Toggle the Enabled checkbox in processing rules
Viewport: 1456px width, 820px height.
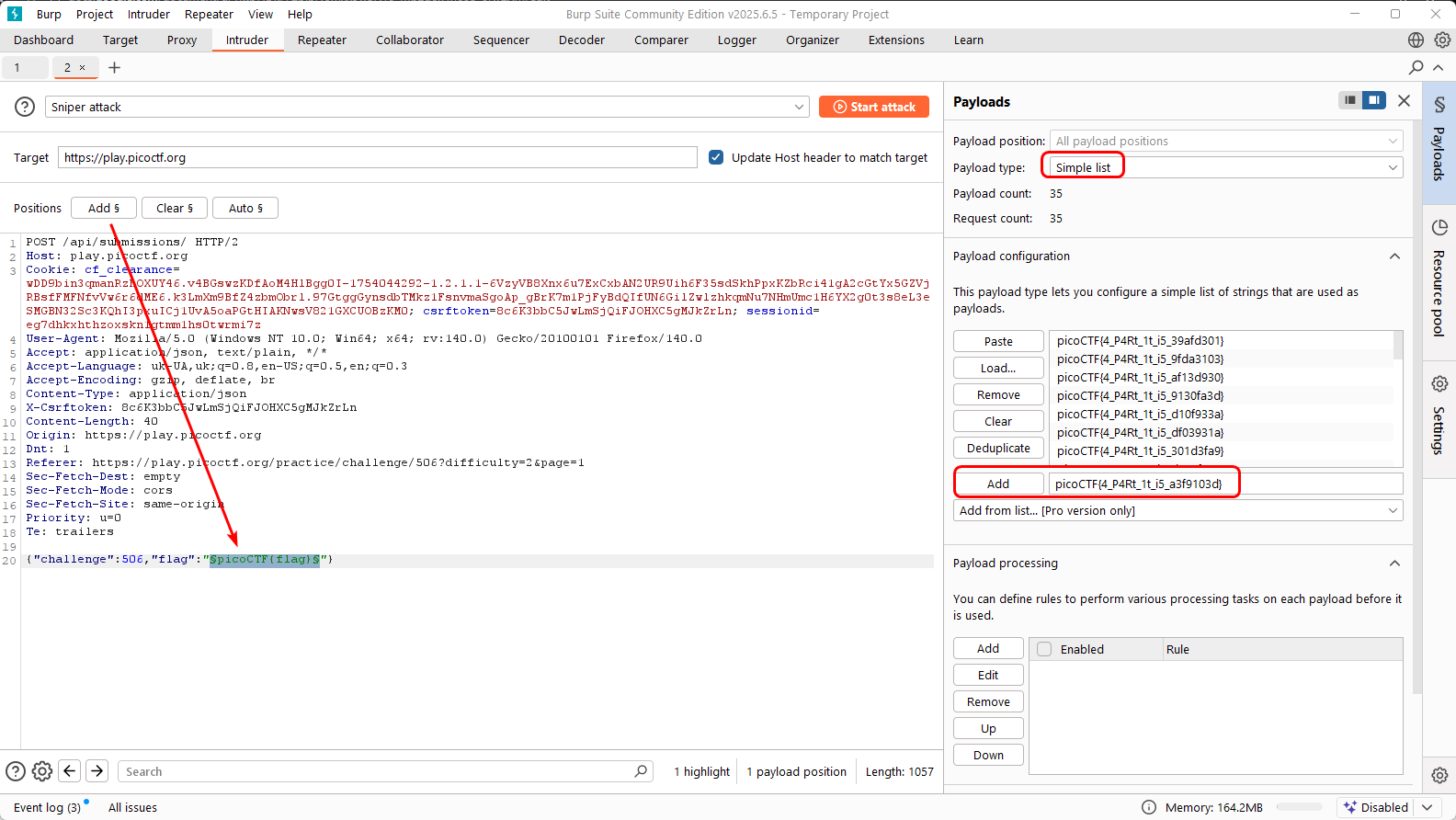(1044, 649)
